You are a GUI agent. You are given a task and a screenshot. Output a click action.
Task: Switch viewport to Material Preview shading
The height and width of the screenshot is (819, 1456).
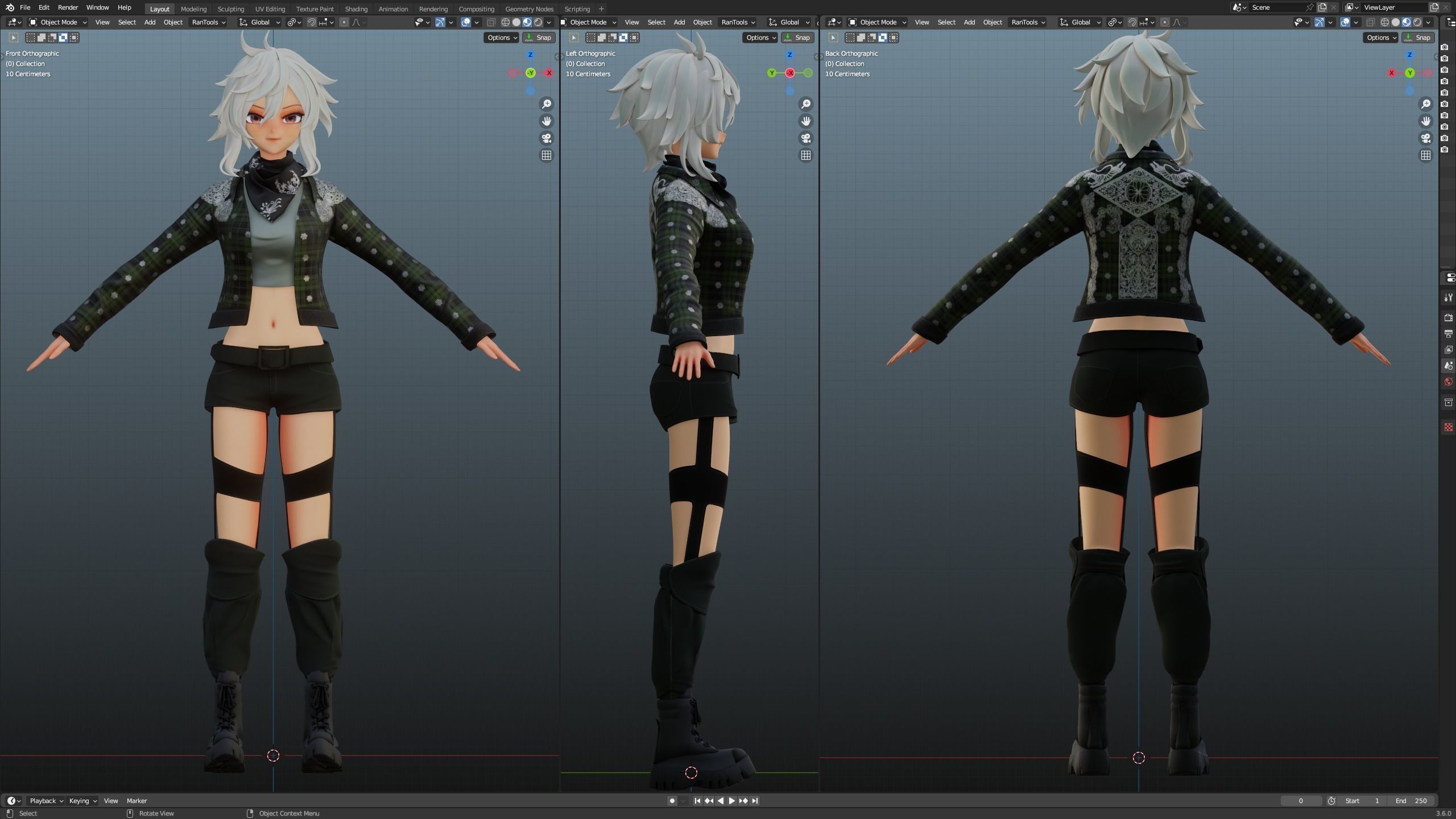click(527, 22)
